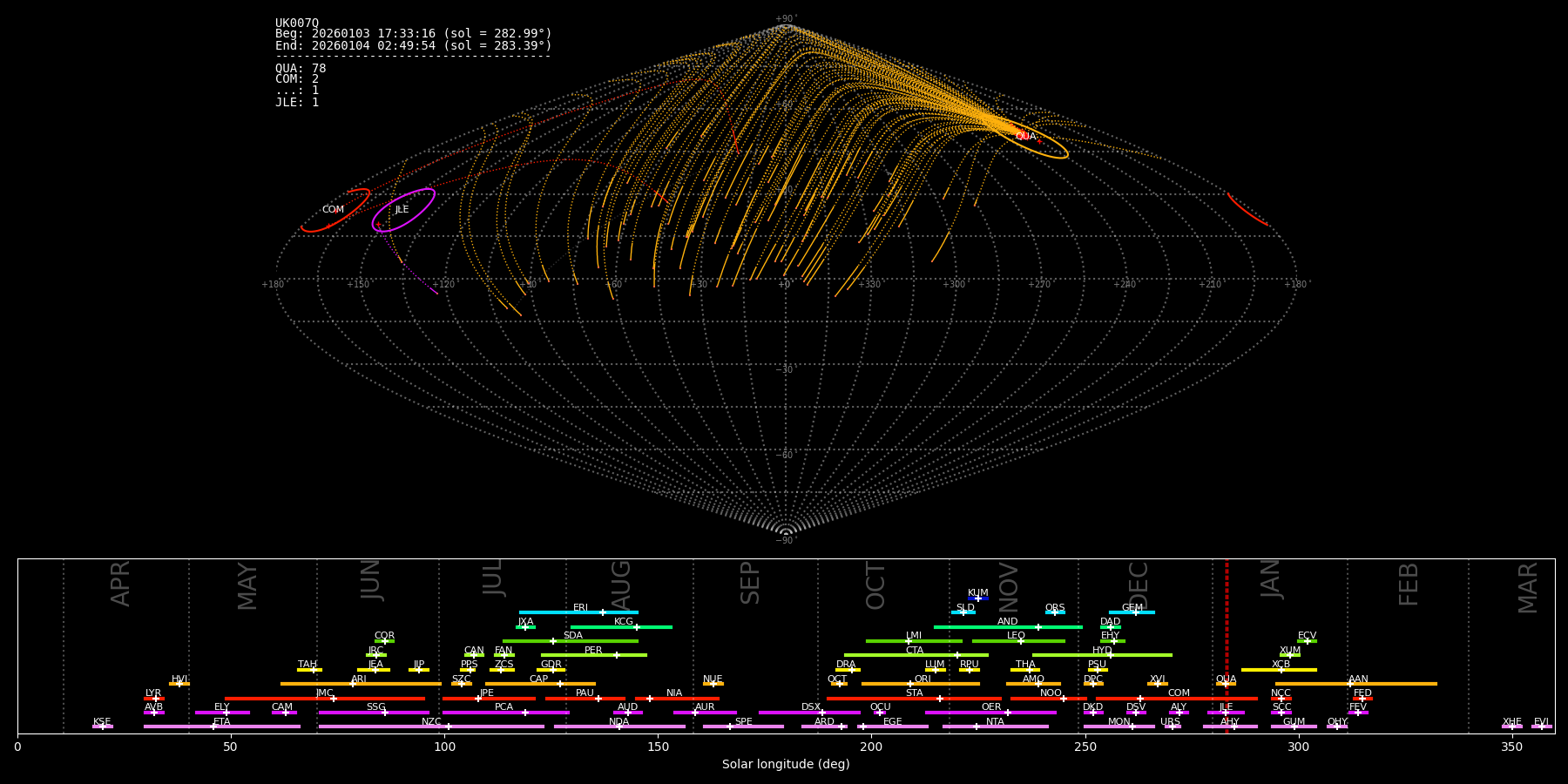Click the AUG month label

[x=621, y=583]
